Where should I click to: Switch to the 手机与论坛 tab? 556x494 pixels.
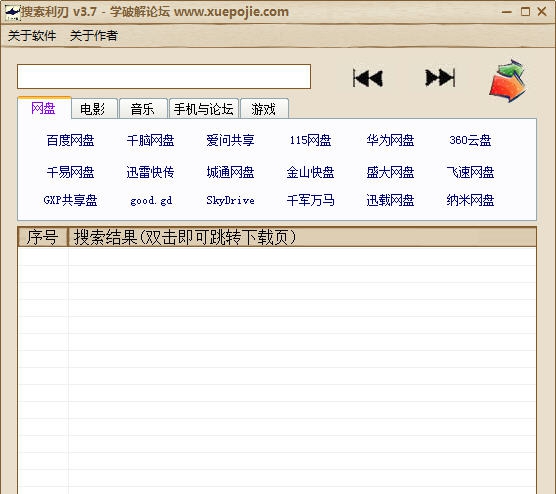[204, 109]
